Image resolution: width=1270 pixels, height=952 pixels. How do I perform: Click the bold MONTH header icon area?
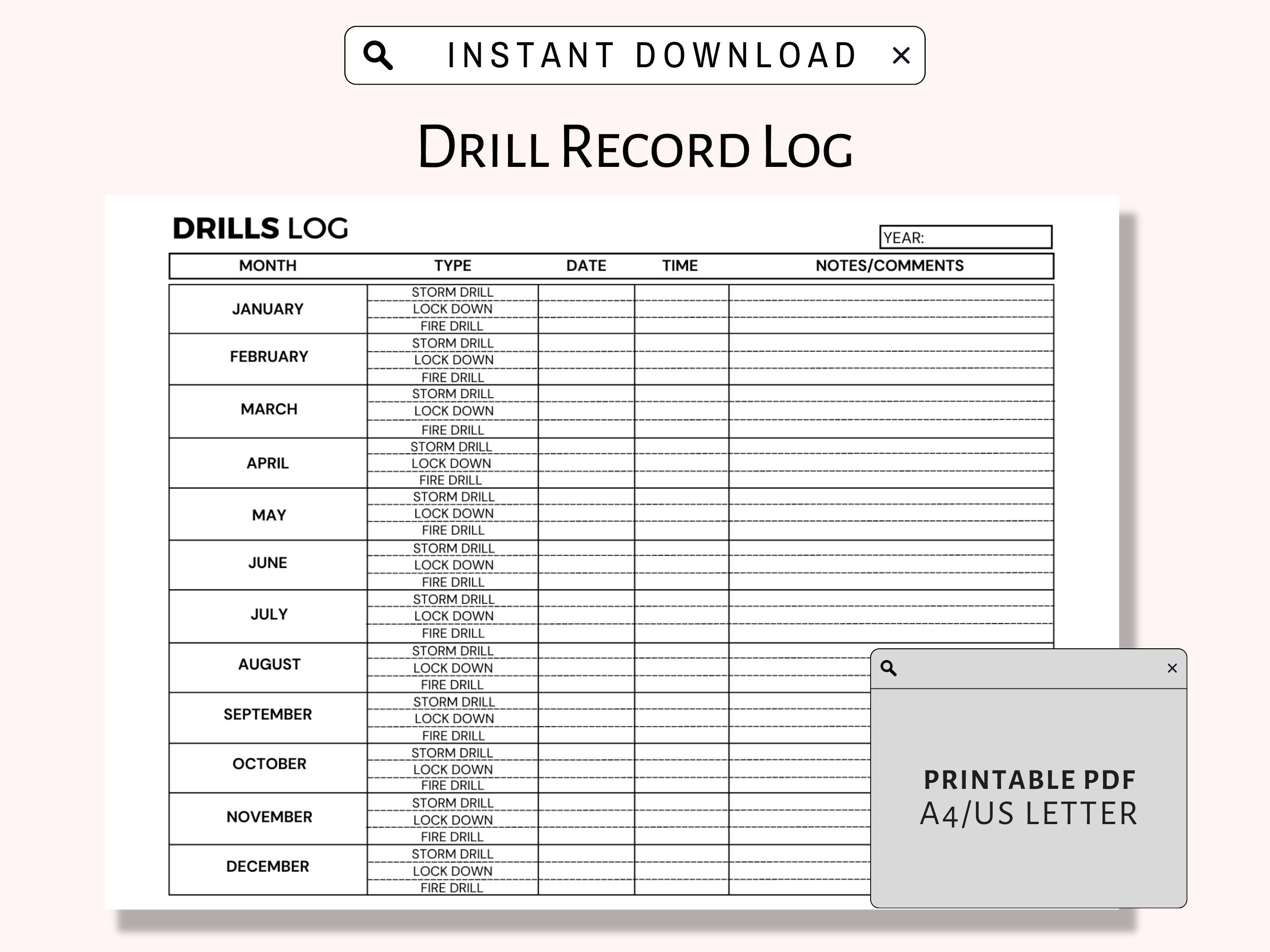tap(268, 266)
